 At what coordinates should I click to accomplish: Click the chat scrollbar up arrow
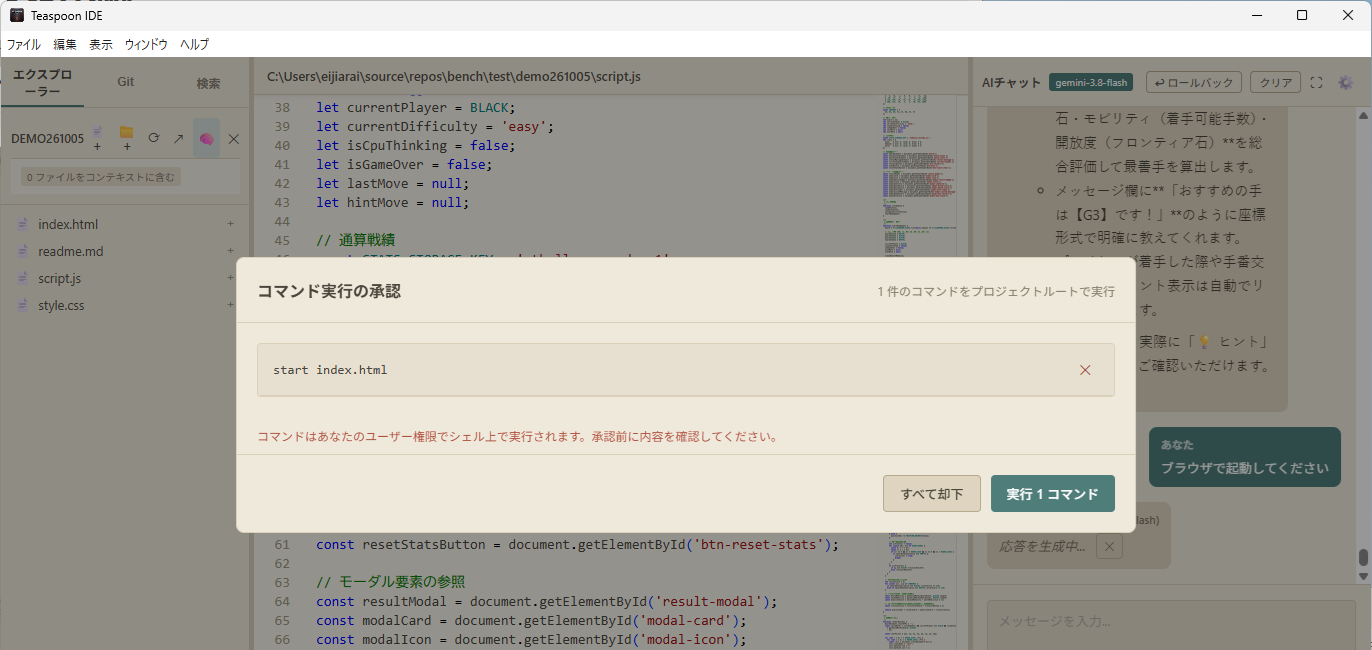[1362, 115]
